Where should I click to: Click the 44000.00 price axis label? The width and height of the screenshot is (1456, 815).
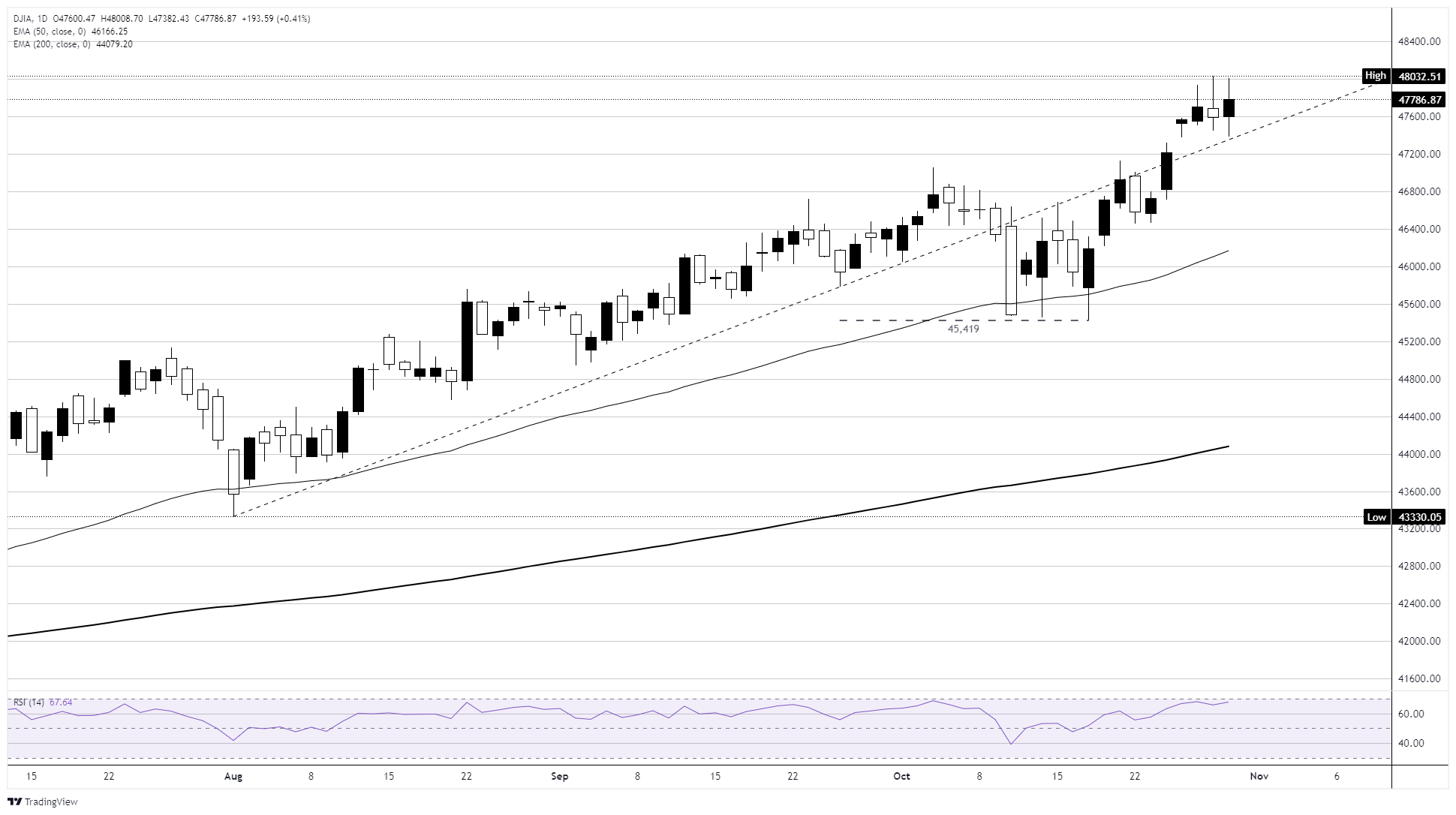(x=1419, y=455)
